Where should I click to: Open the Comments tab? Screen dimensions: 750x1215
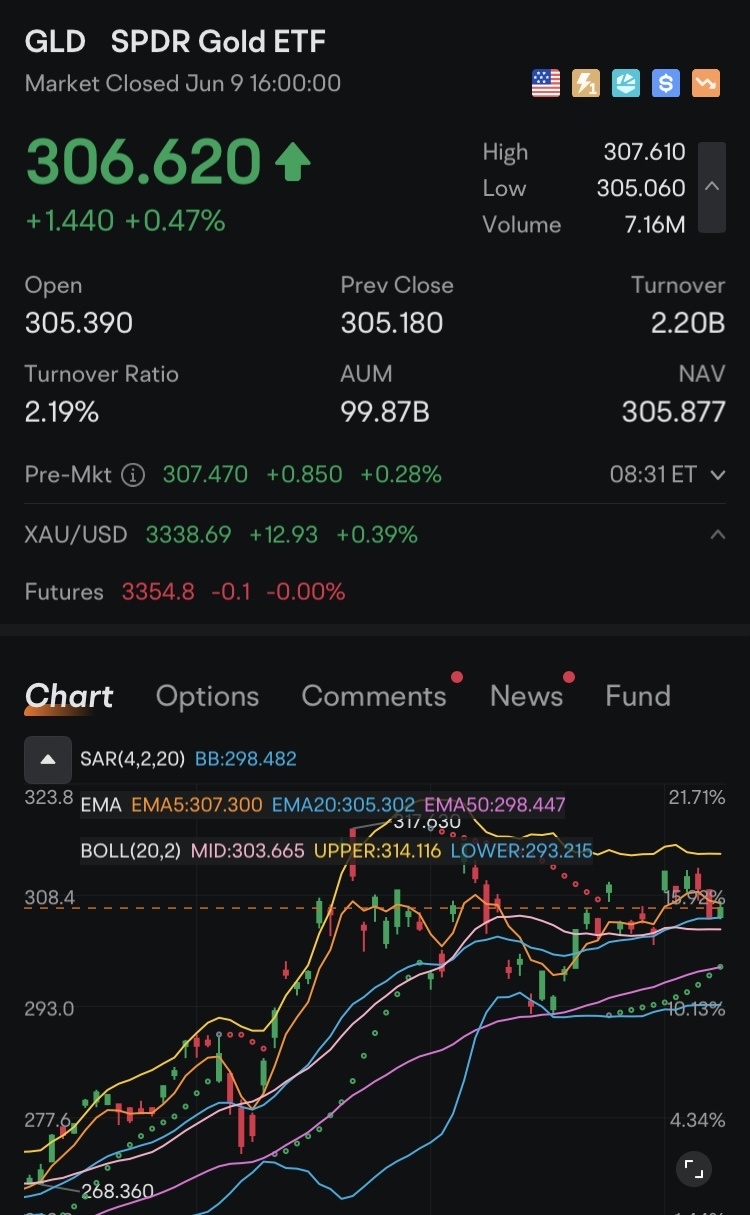click(x=374, y=696)
